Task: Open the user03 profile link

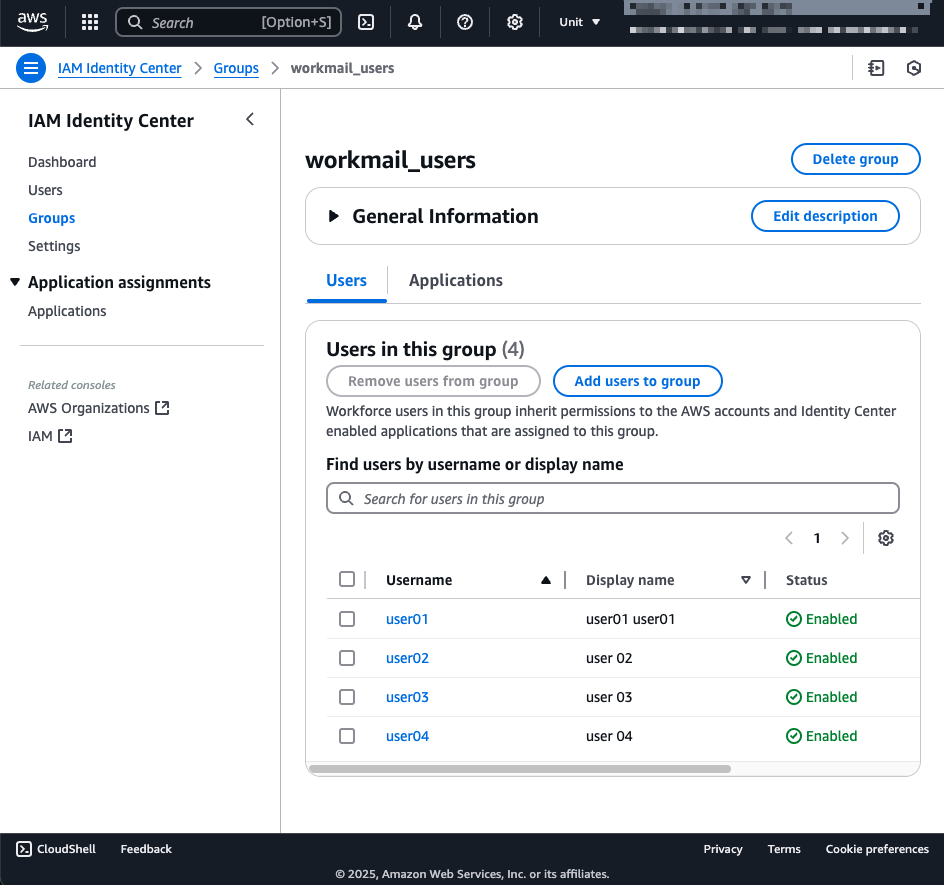Action: 407,696
